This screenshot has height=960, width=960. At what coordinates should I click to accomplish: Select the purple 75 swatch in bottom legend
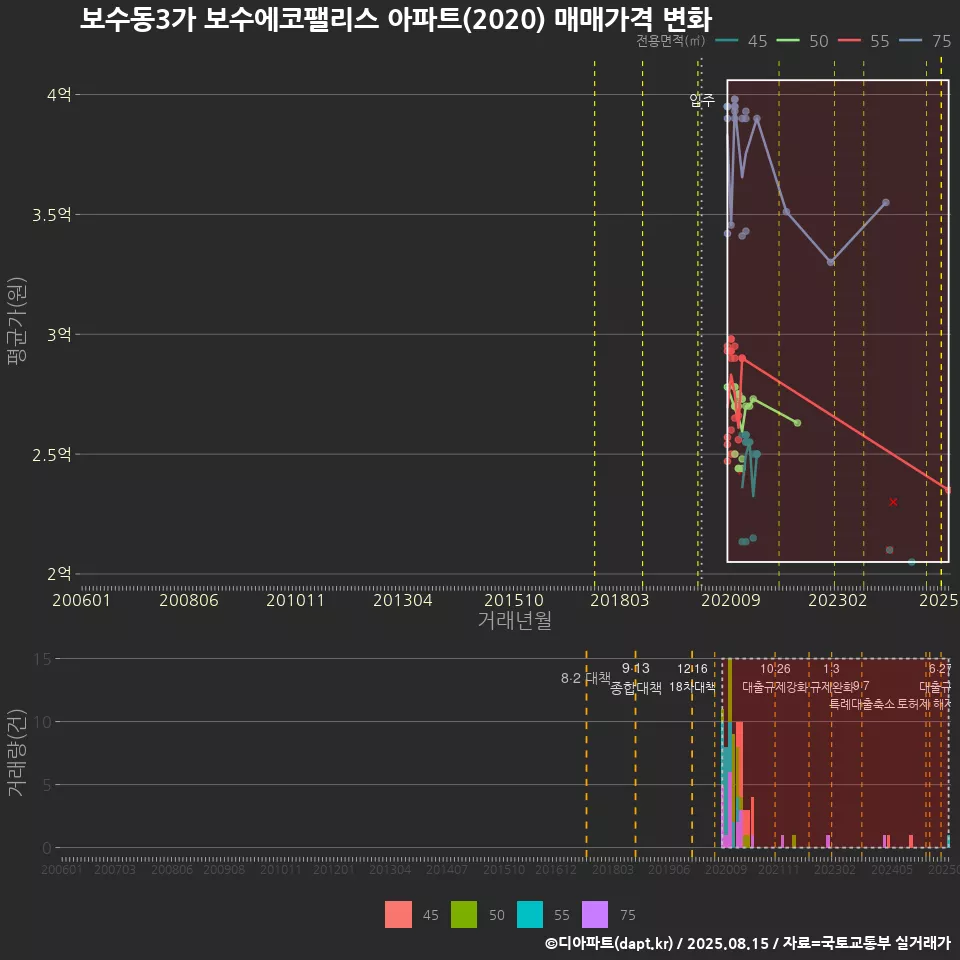point(595,914)
